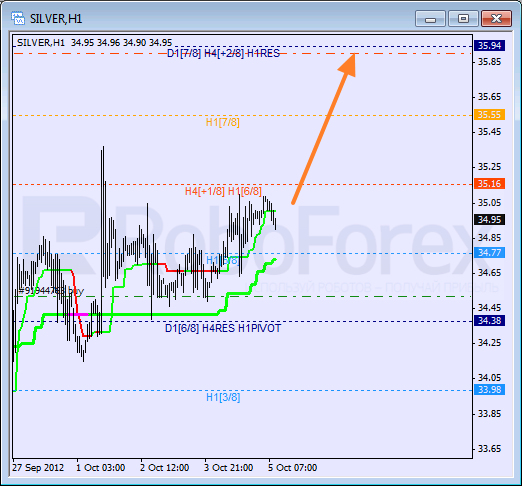Select the D1[7/8] H4[+2/8] H1RES label
Image resolution: width=522 pixels, height=486 pixels.
223,53
